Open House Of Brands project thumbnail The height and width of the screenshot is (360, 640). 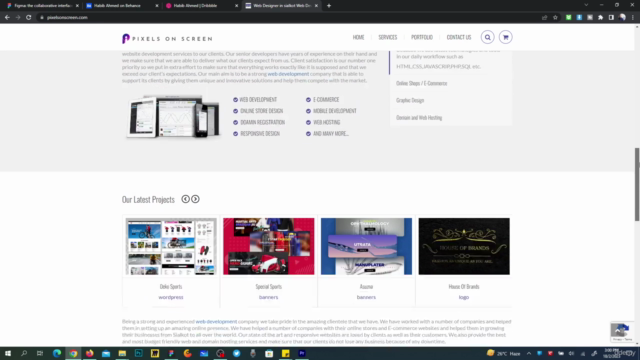[x=464, y=246]
